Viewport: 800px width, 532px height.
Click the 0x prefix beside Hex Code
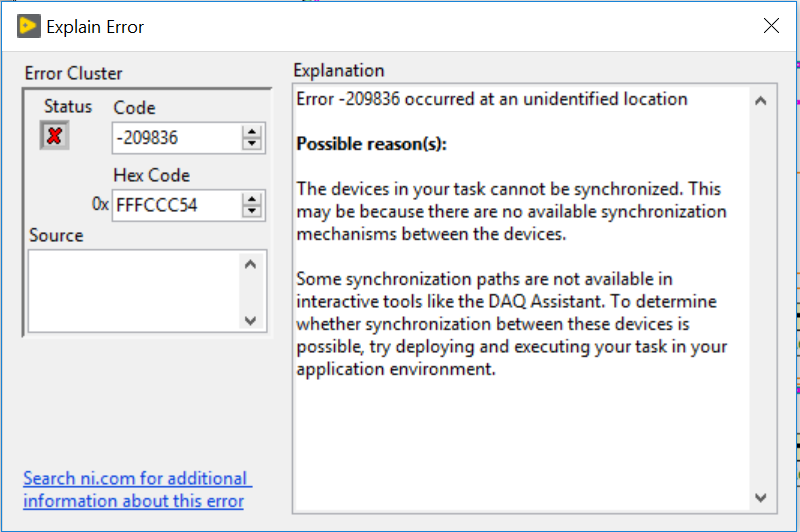[x=100, y=204]
